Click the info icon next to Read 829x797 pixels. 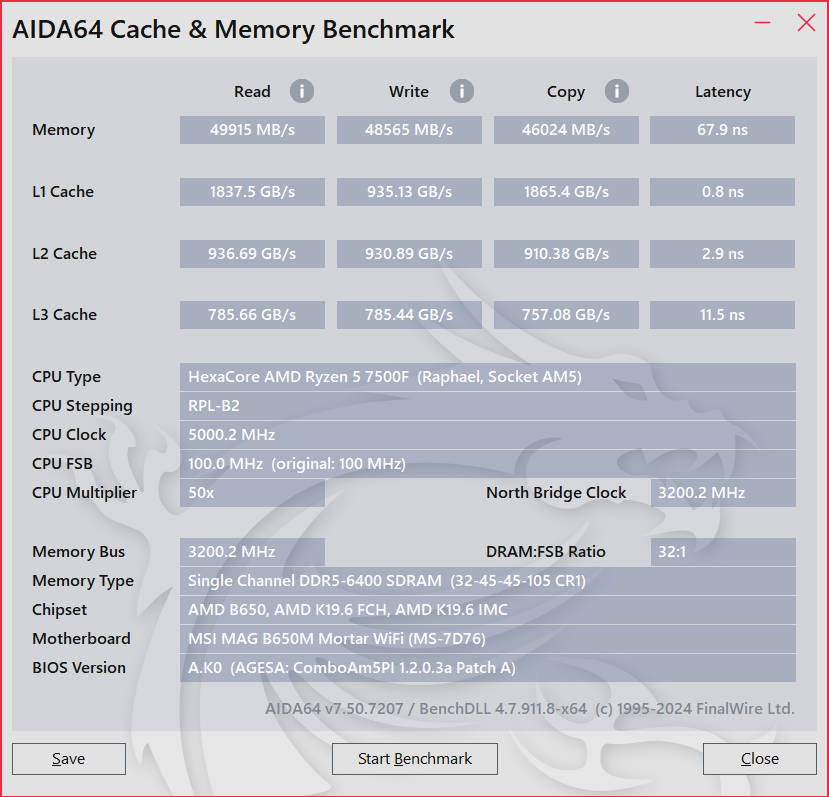(302, 91)
